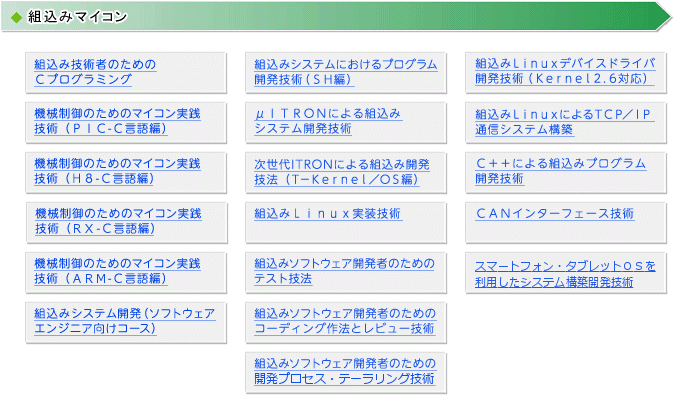
Task: Open 組込みシステムにおけるプログラム開発技術（SH編） link
Action: [x=346, y=72]
